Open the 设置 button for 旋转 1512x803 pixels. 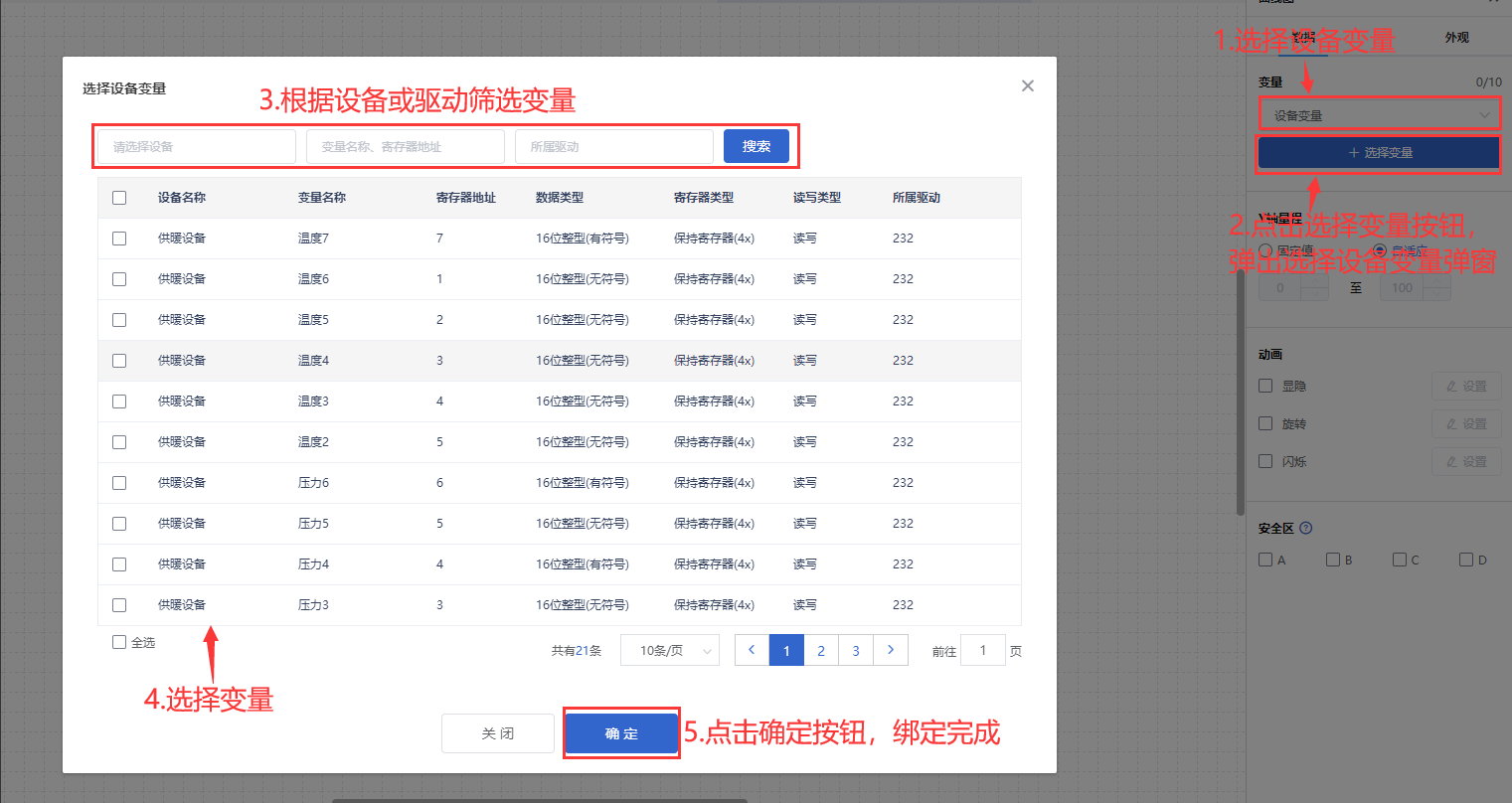1466,423
